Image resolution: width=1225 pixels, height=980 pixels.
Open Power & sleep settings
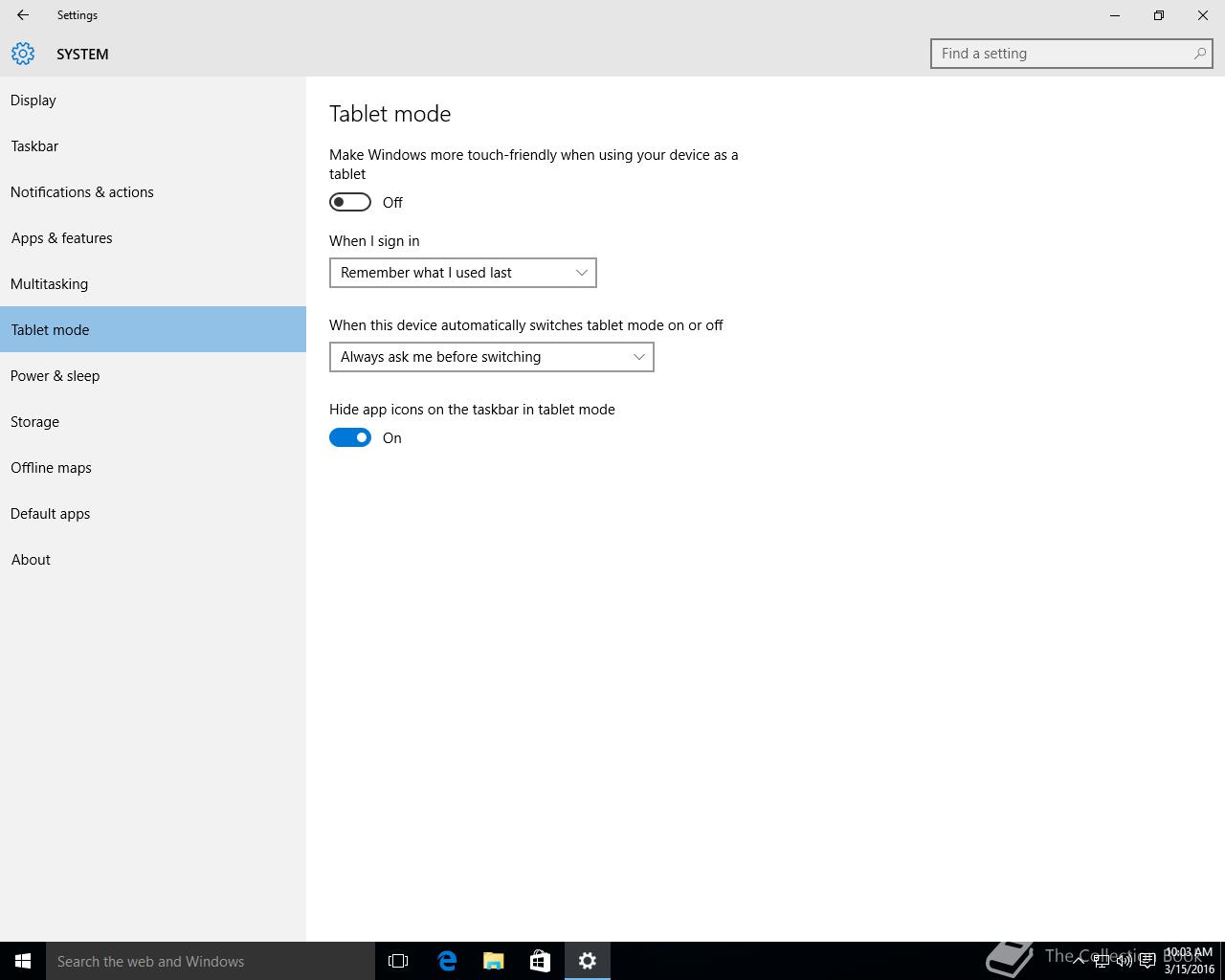click(153, 375)
